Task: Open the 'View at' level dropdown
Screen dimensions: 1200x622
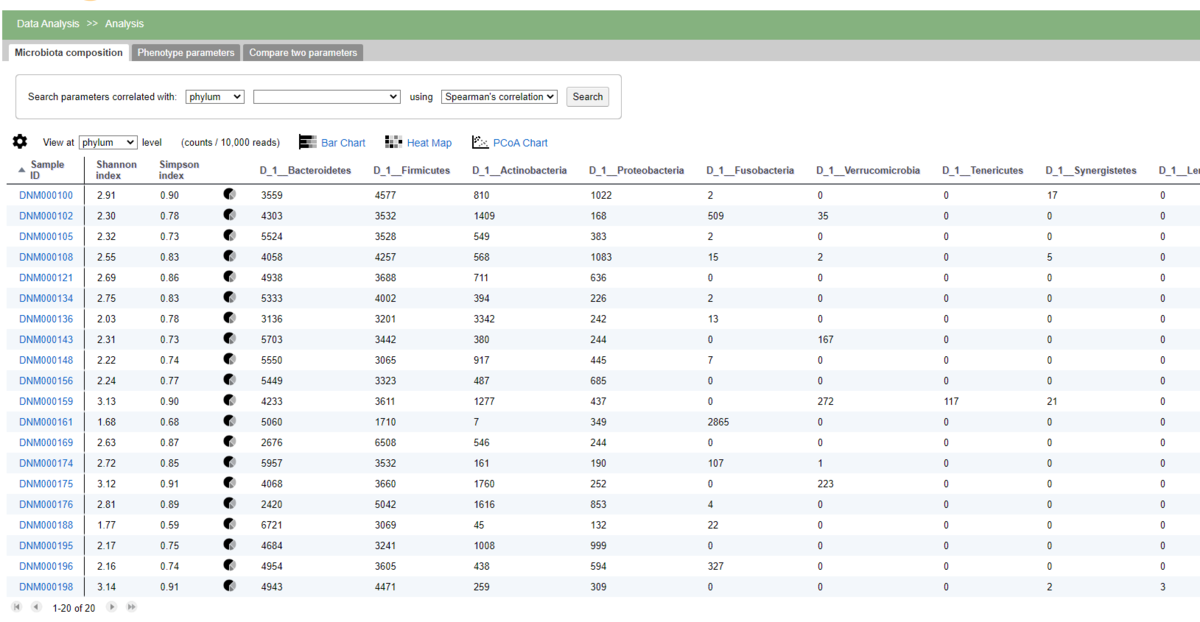Action: coord(108,143)
